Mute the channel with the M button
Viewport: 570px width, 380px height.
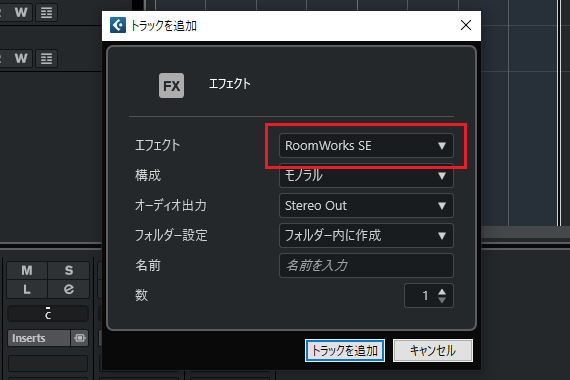(27, 271)
